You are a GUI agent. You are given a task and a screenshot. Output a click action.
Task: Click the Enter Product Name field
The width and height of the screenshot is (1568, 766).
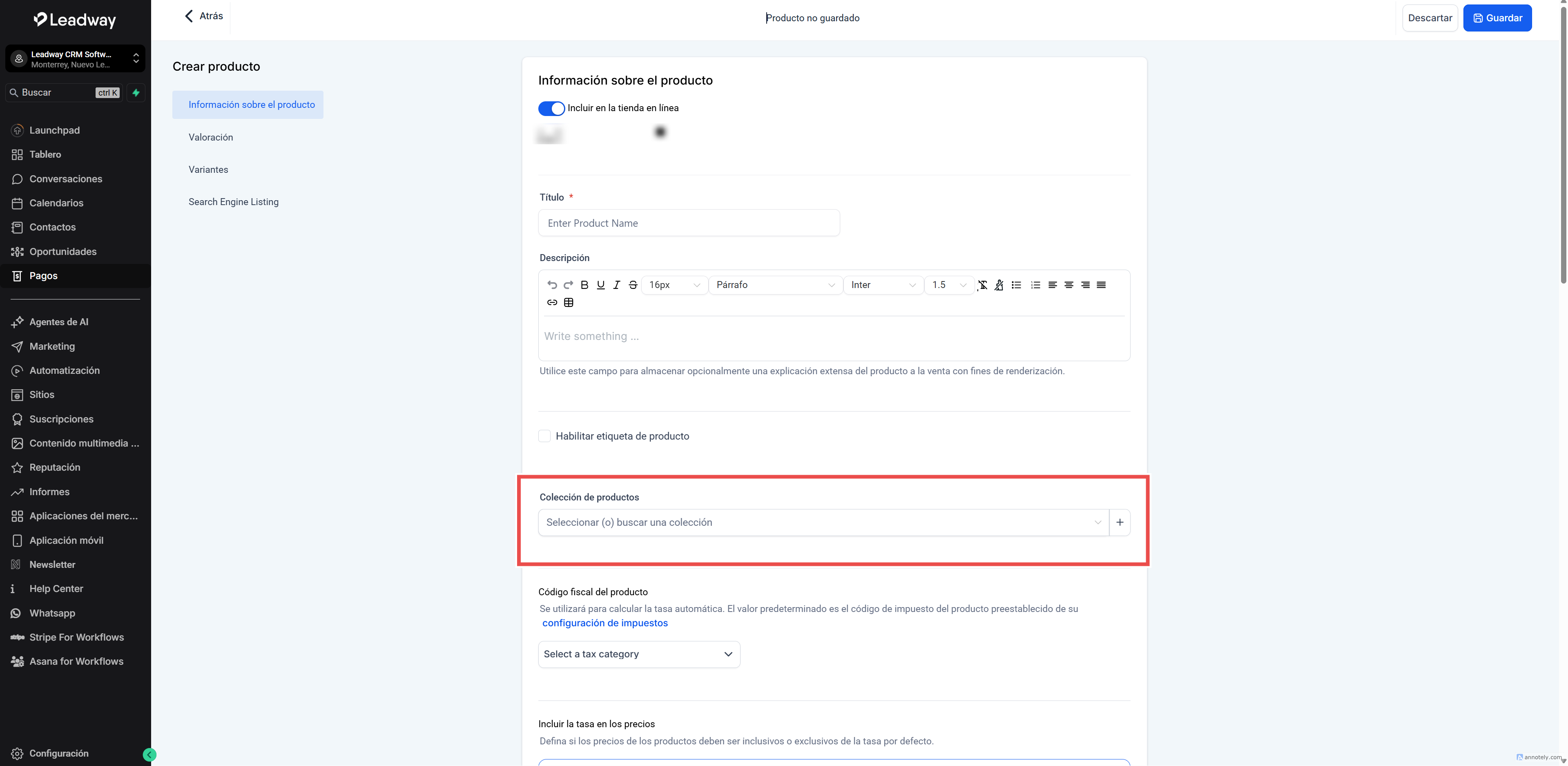[689, 223]
